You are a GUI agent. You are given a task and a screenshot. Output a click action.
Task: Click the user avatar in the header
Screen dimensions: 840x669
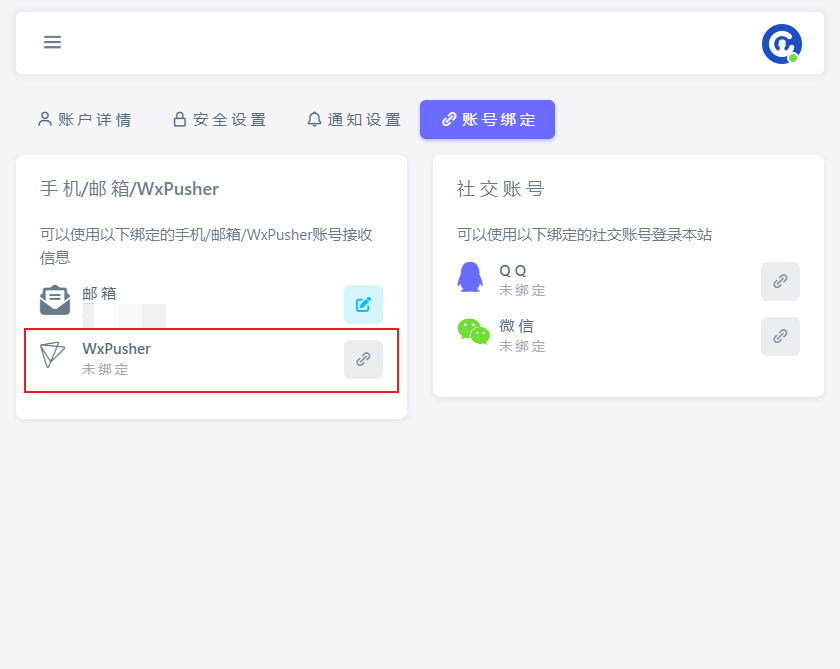pyautogui.click(x=780, y=44)
